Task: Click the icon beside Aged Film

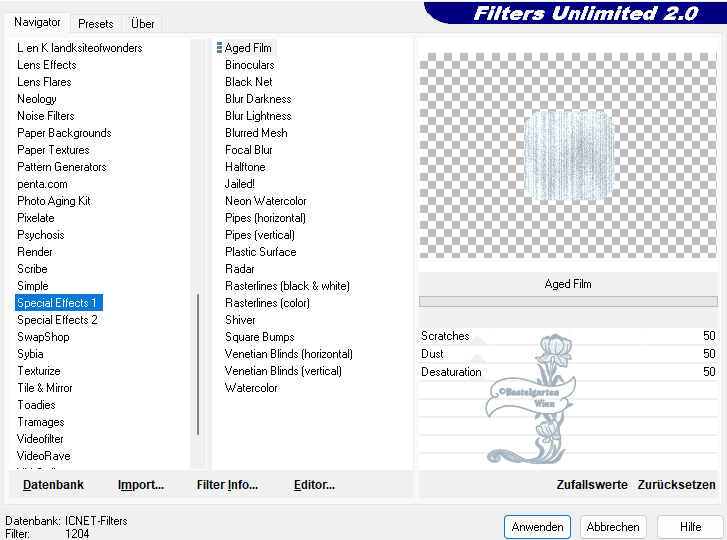Action: coord(219,48)
